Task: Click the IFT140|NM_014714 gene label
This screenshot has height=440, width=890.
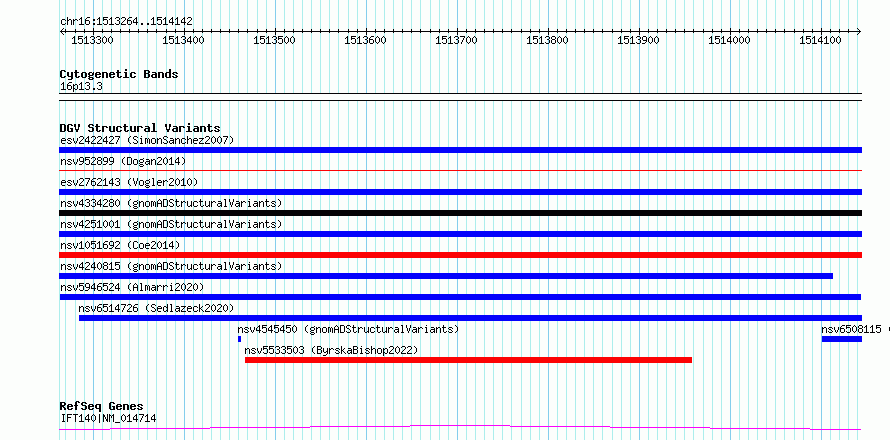Action: click(108, 419)
